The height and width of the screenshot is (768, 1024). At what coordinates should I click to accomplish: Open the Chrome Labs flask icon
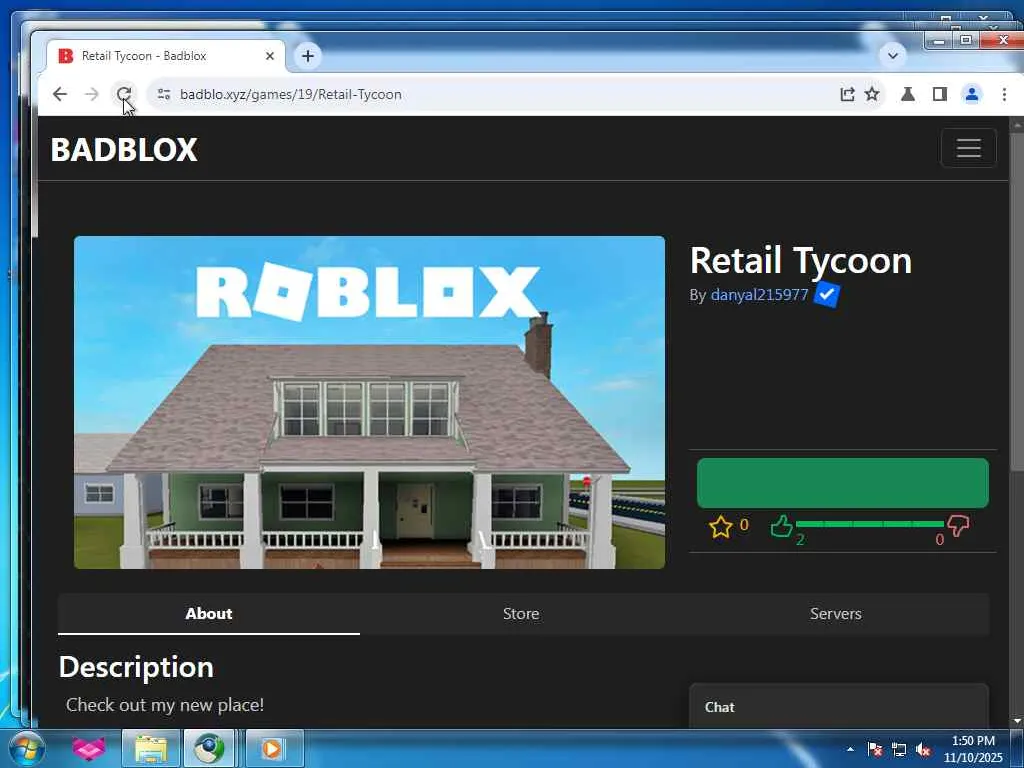[x=908, y=94]
